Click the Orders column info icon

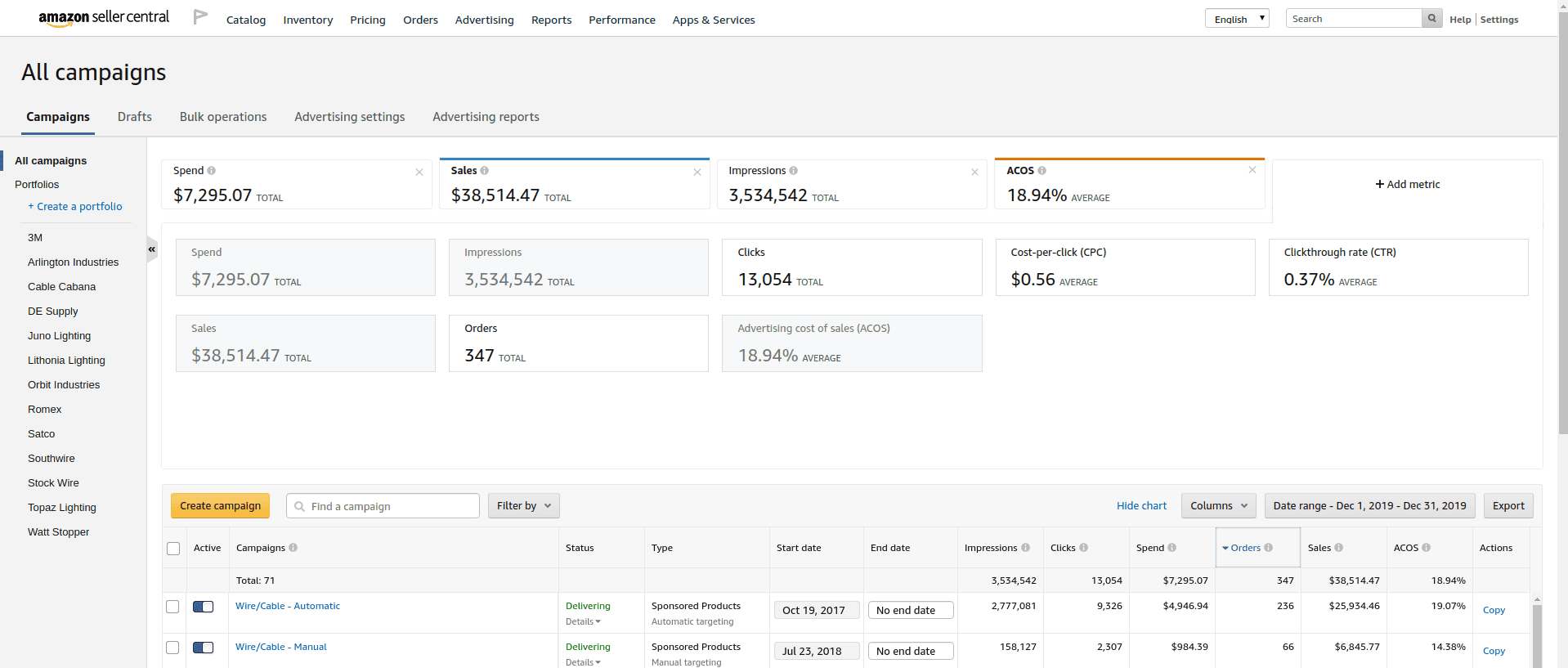pyautogui.click(x=1269, y=548)
